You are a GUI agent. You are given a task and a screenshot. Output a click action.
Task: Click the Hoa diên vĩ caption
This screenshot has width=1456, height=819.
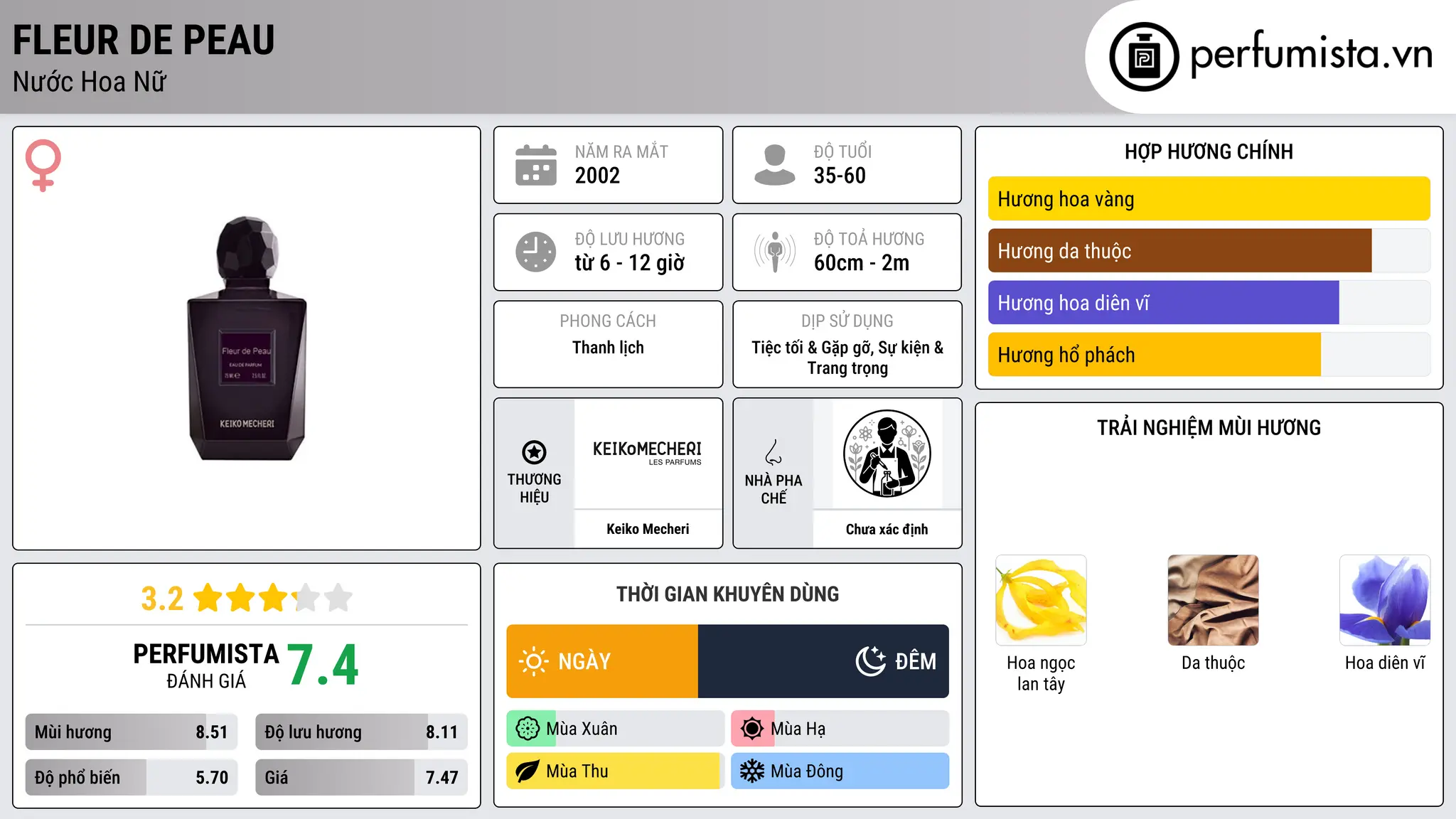1385,663
